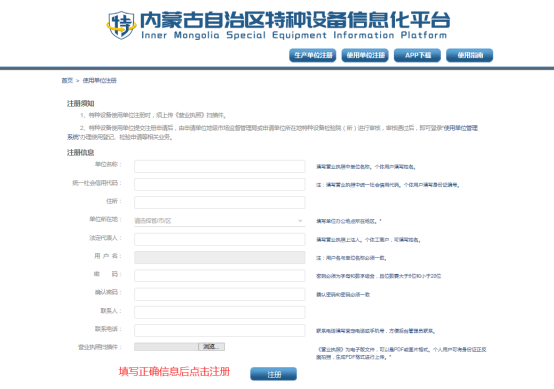This screenshot has width=554, height=389.
Task: Focus the 法定代表人 input field
Action: (220, 239)
